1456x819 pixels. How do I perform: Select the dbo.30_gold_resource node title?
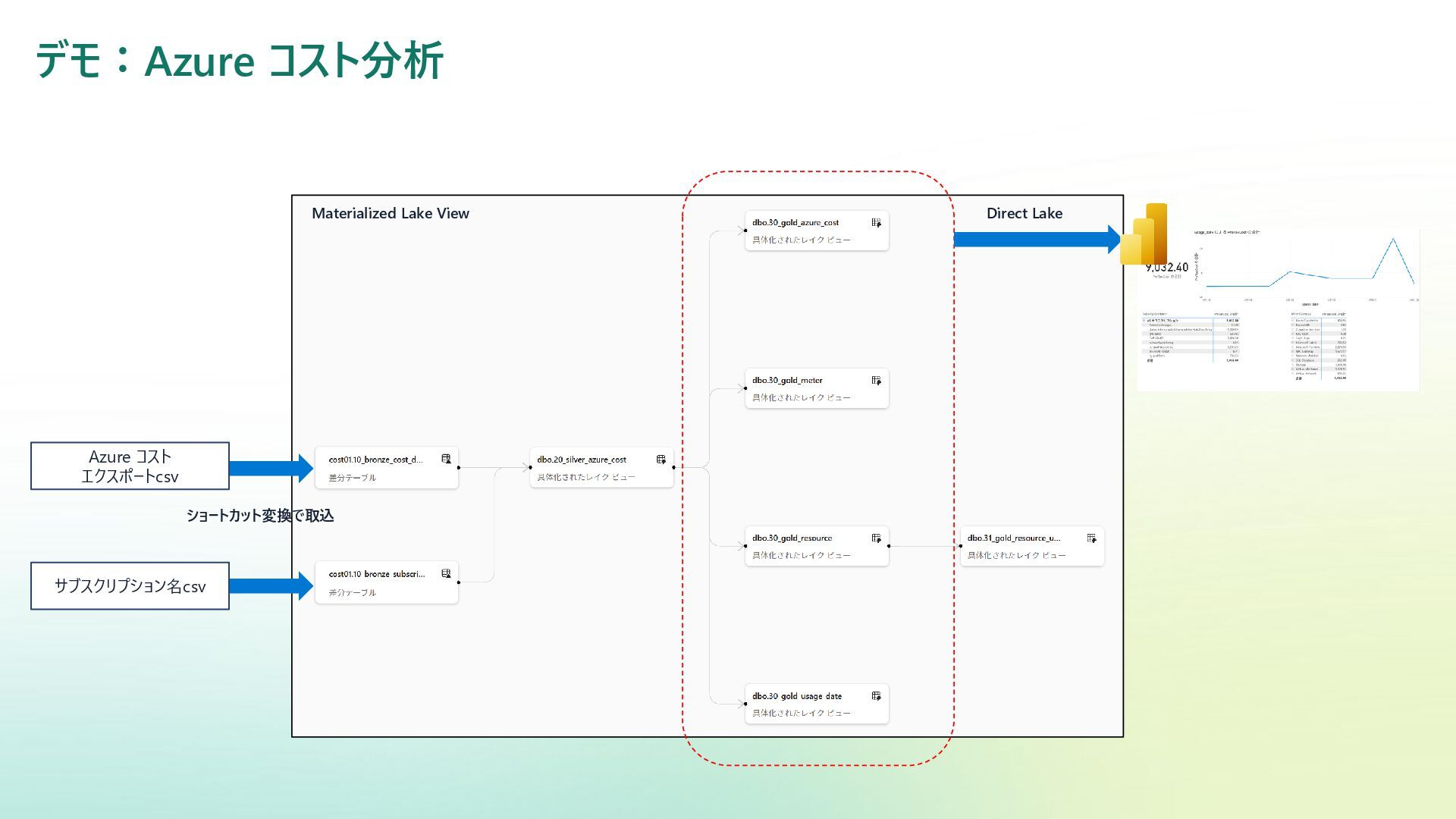click(x=792, y=538)
